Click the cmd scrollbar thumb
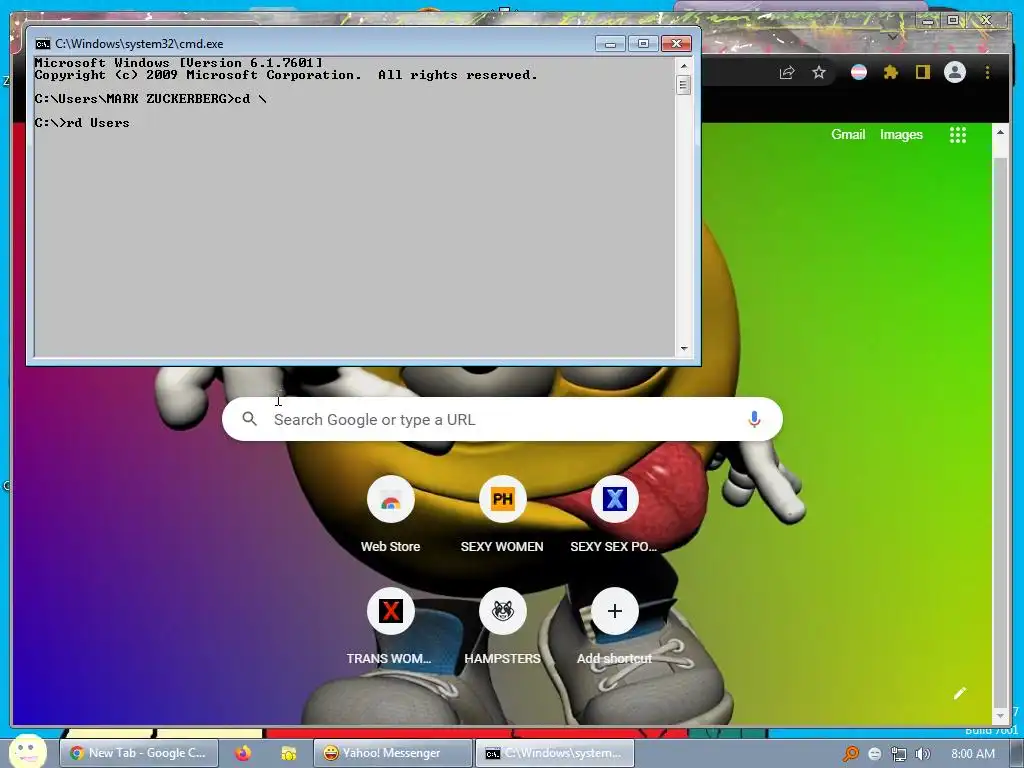The height and width of the screenshot is (768, 1024). tap(684, 85)
